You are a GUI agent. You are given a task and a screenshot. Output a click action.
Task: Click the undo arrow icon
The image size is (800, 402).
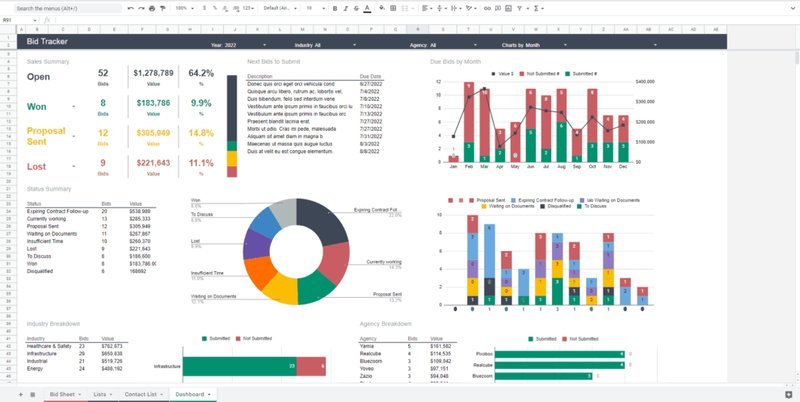point(131,8)
